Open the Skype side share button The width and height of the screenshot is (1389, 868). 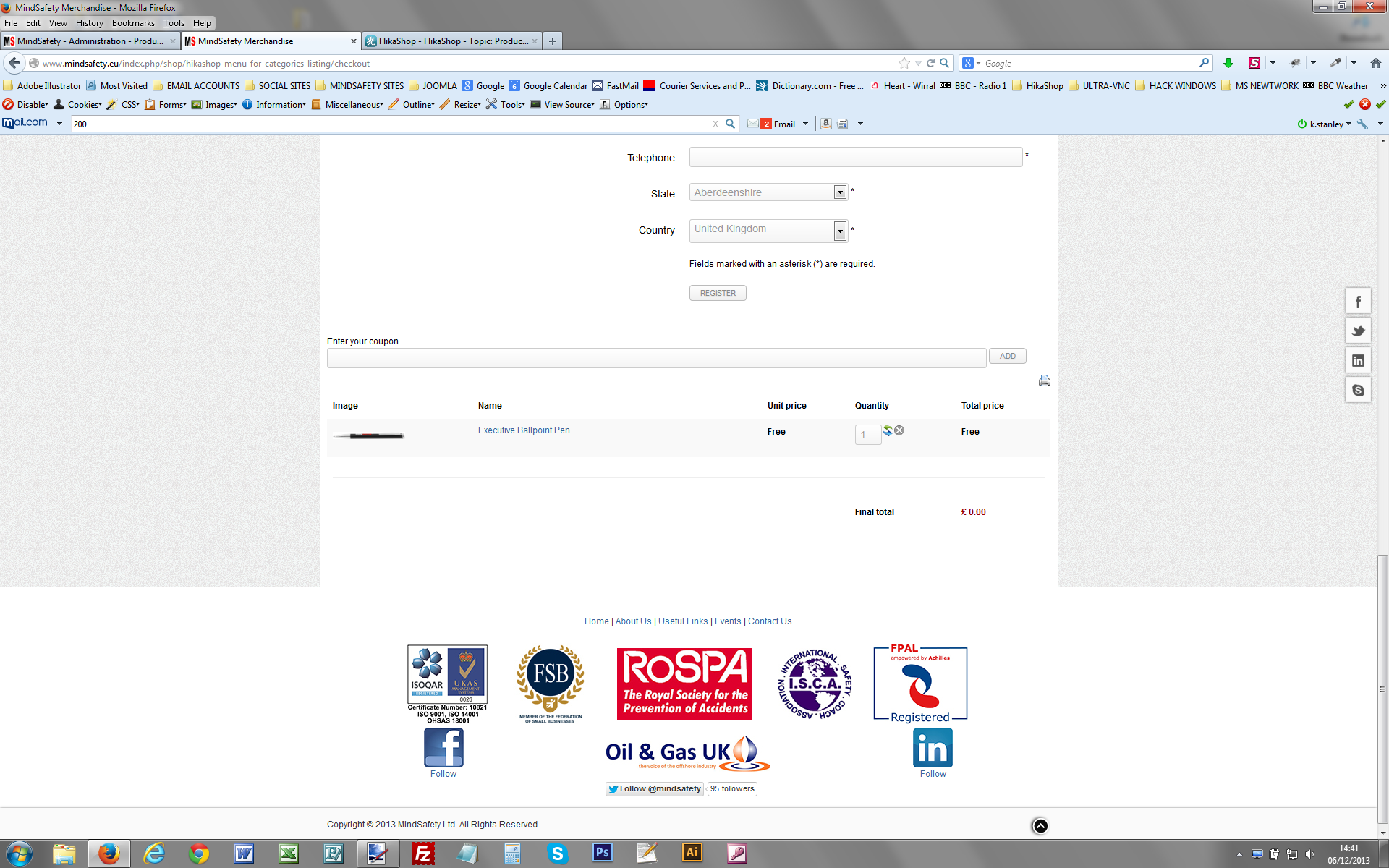coord(1358,390)
